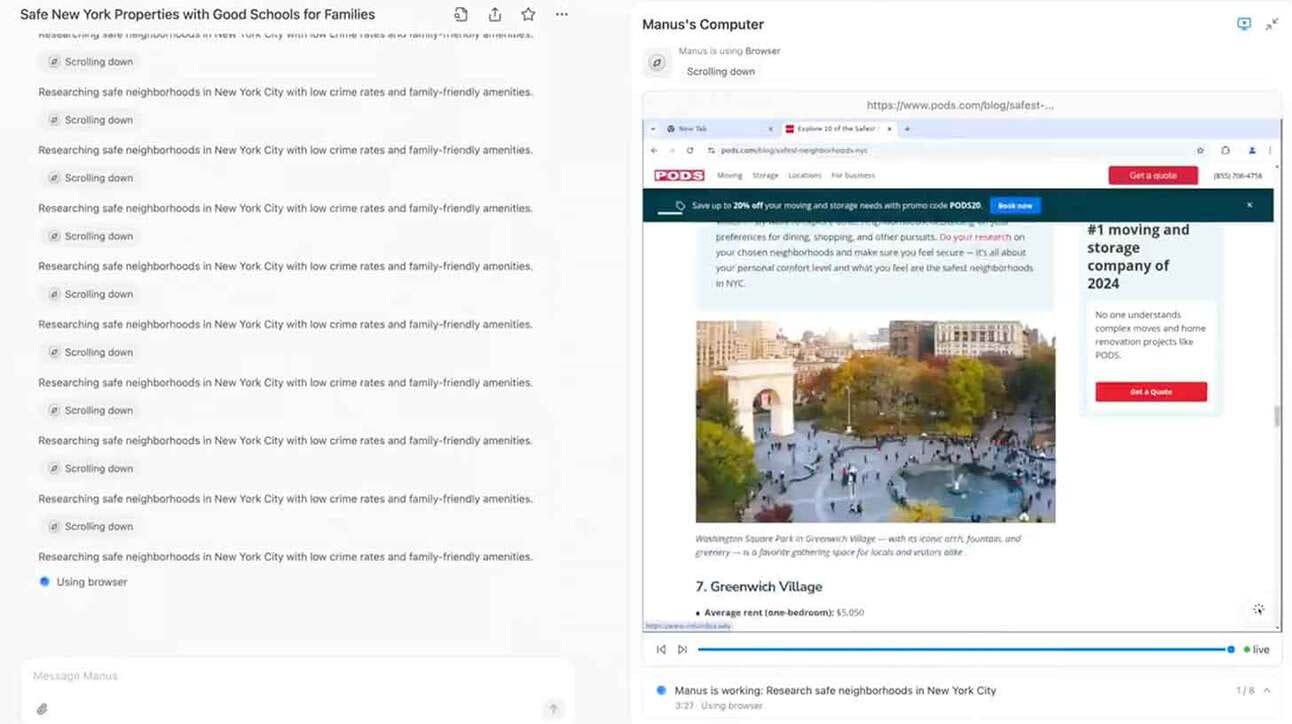Open the document view icon in header

pyautogui.click(x=461, y=15)
